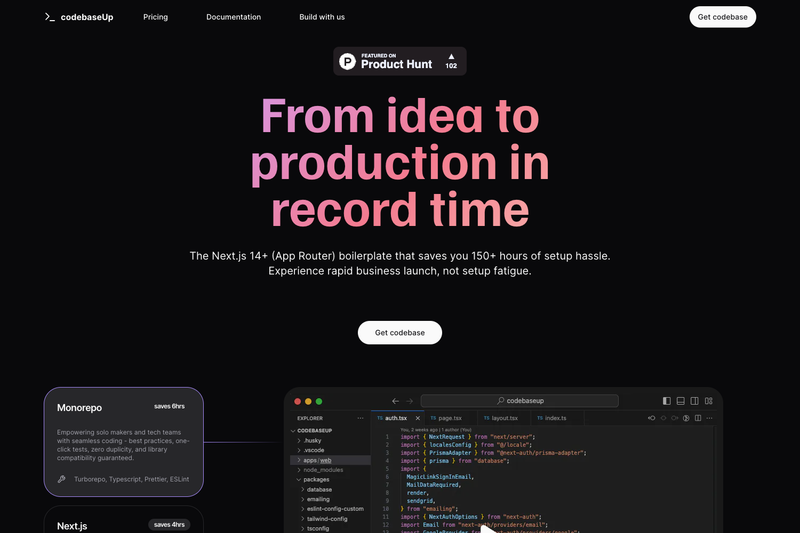Click the Monorepo card description paragraph
This screenshot has height=533, width=800.
(x=123, y=445)
